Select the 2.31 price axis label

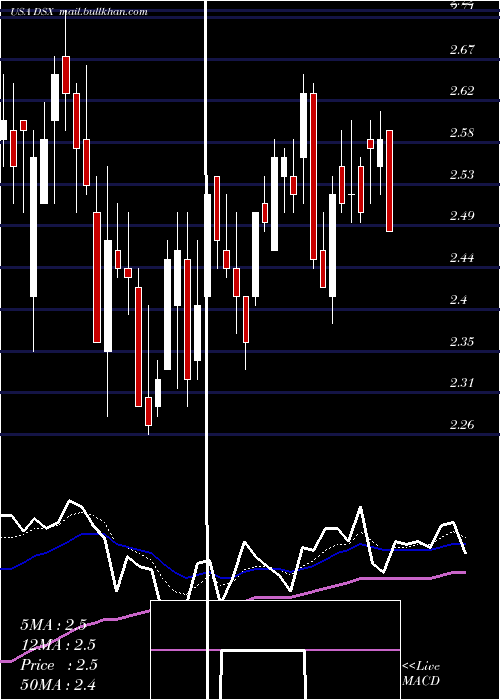pyautogui.click(x=462, y=383)
